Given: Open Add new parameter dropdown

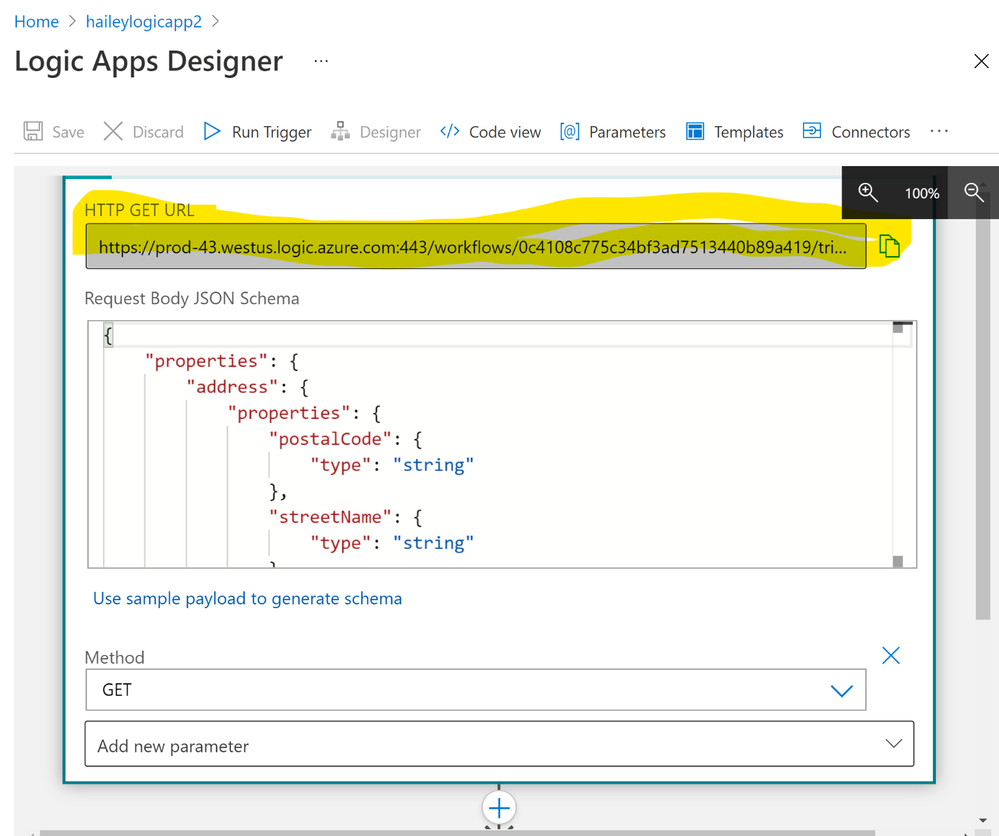Looking at the screenshot, I should (499, 744).
